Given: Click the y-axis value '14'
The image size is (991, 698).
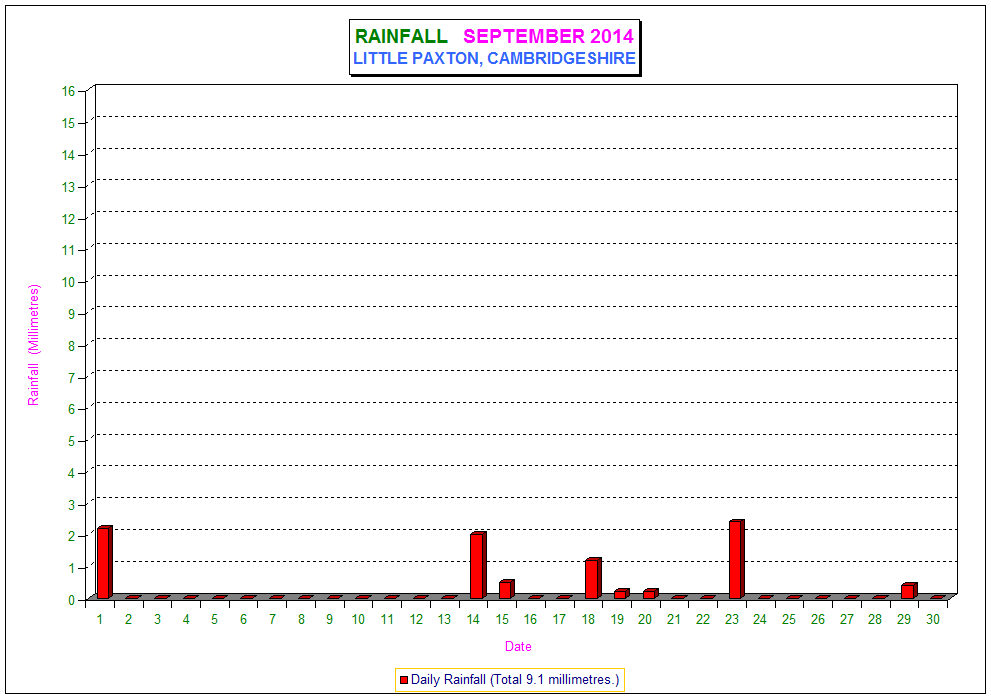Looking at the screenshot, I should click(x=68, y=155).
